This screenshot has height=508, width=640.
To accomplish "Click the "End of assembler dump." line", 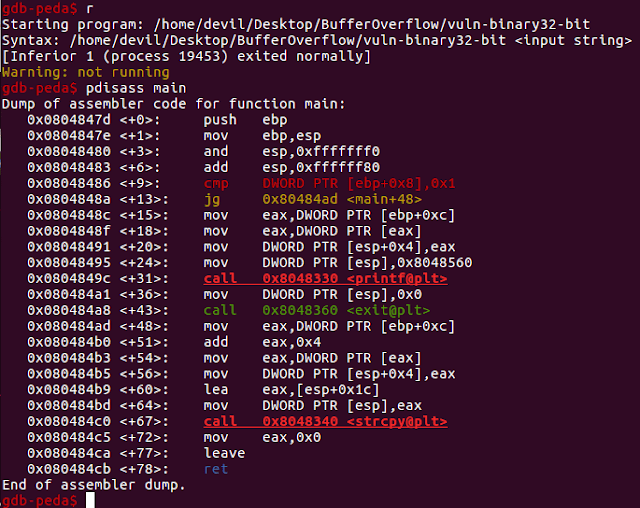I will pos(93,485).
